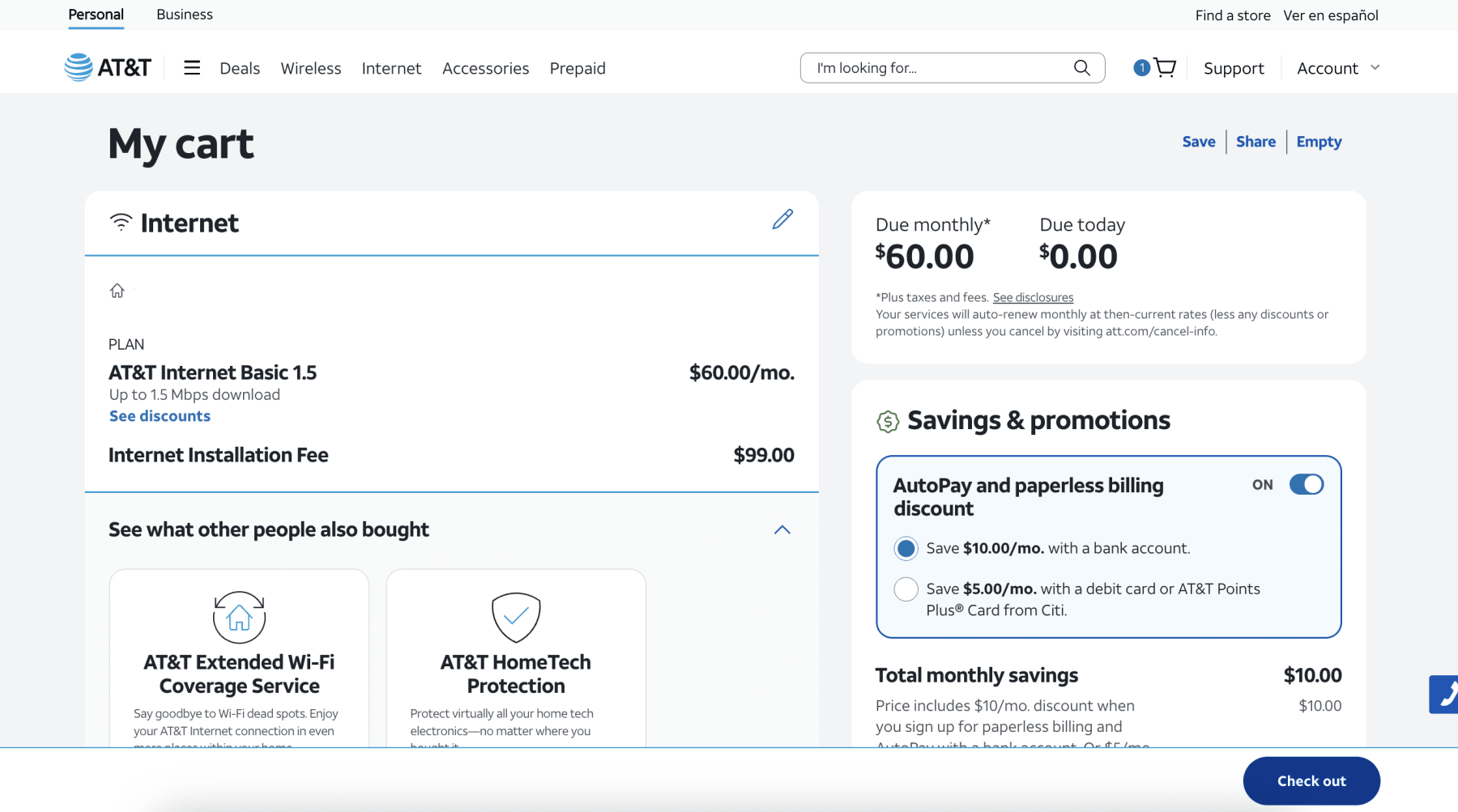This screenshot has height=812, width=1458.
Task: Open the Wireless menu item
Action: 311,68
